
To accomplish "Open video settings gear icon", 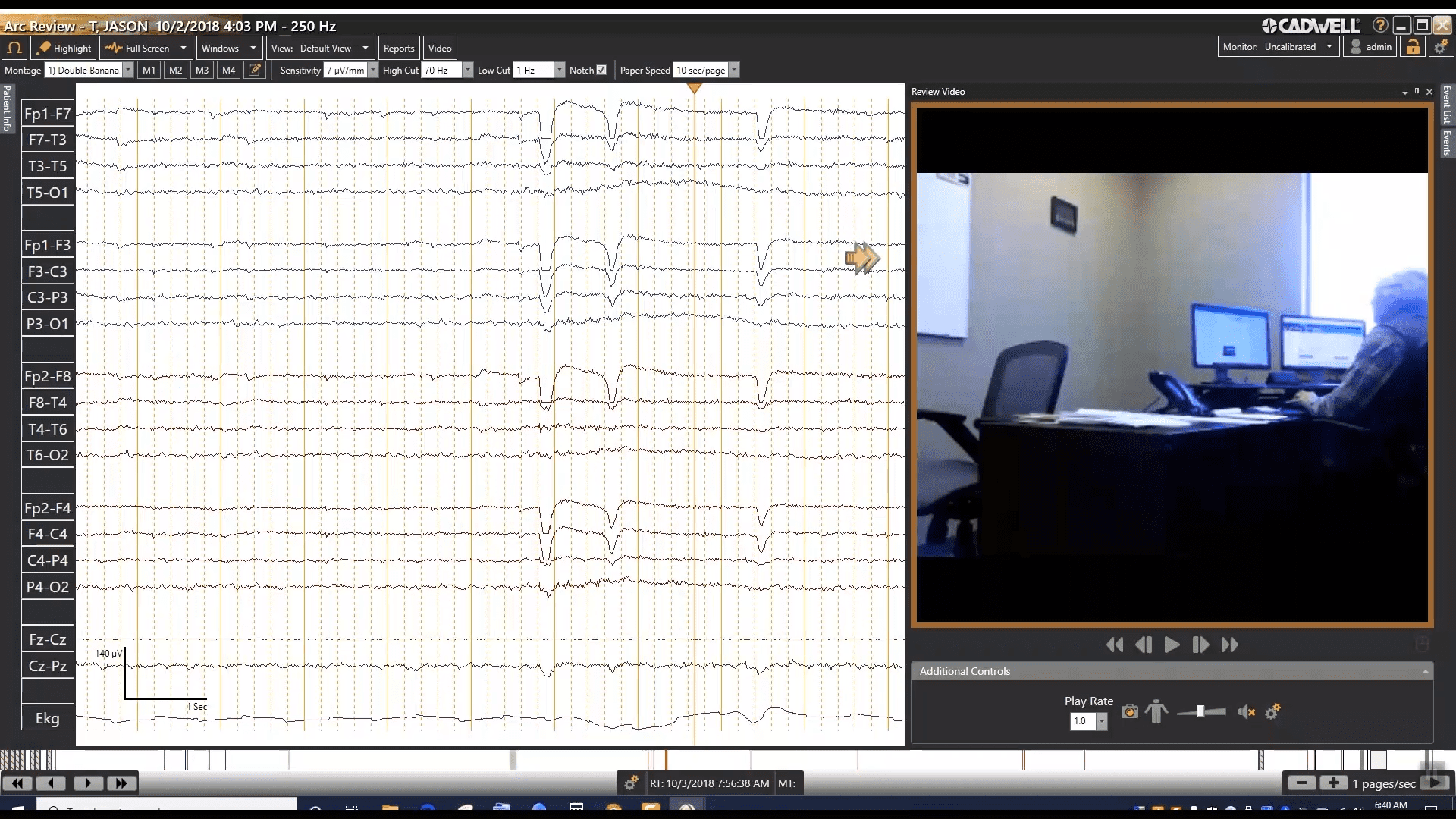I will (x=1272, y=711).
